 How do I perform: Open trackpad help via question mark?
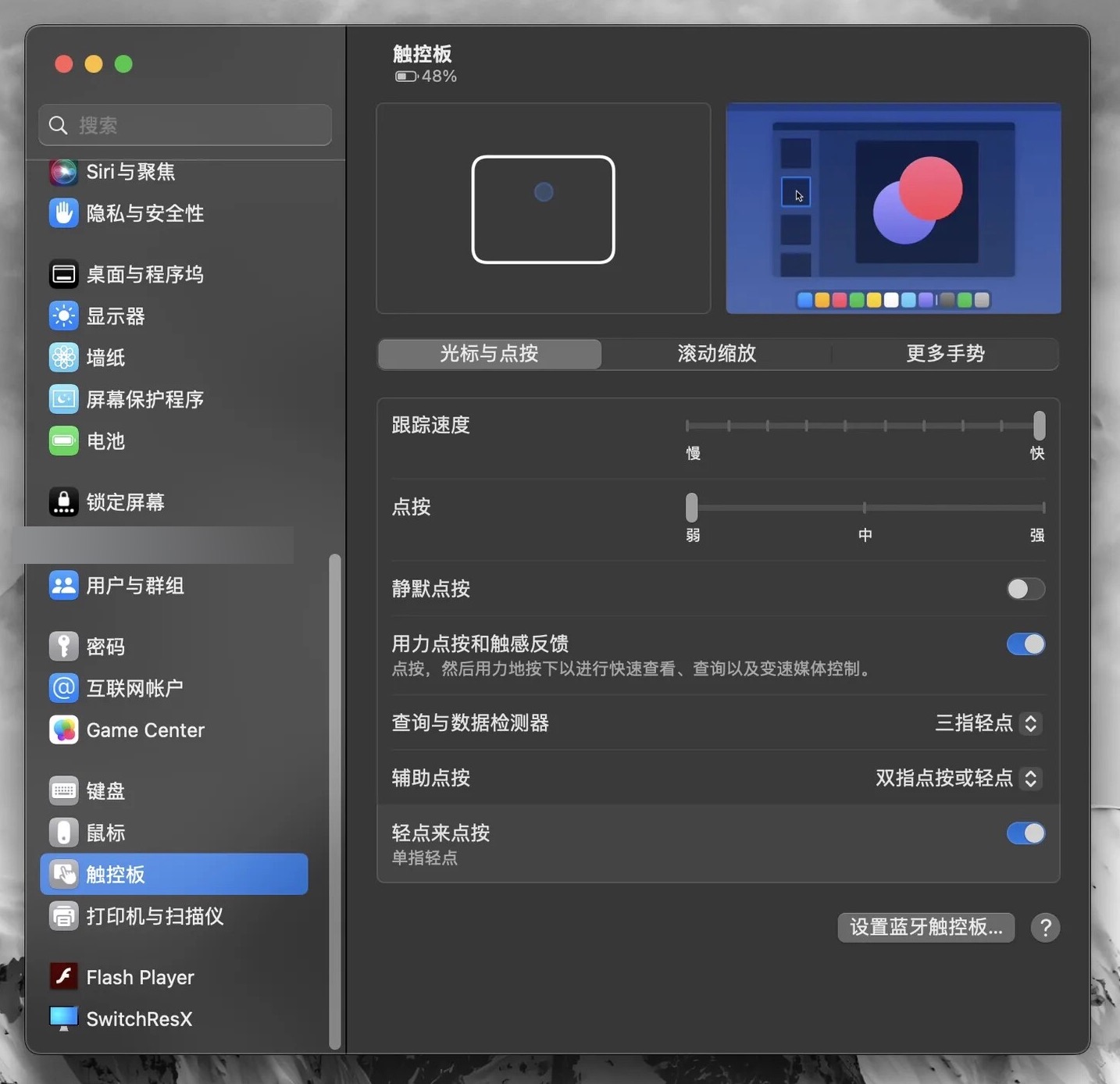1046,928
